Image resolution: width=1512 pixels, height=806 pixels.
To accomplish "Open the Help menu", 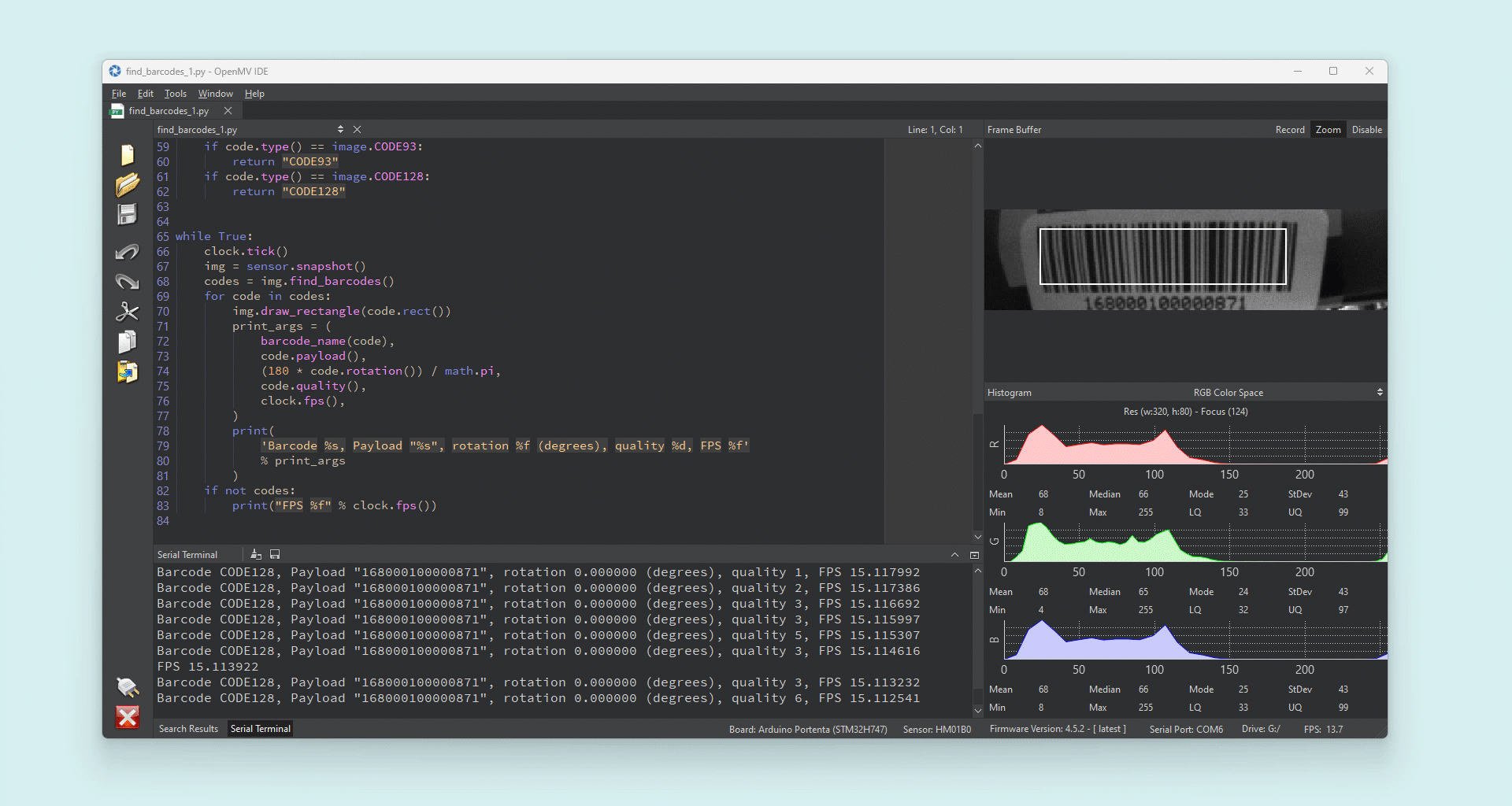I will [x=254, y=93].
